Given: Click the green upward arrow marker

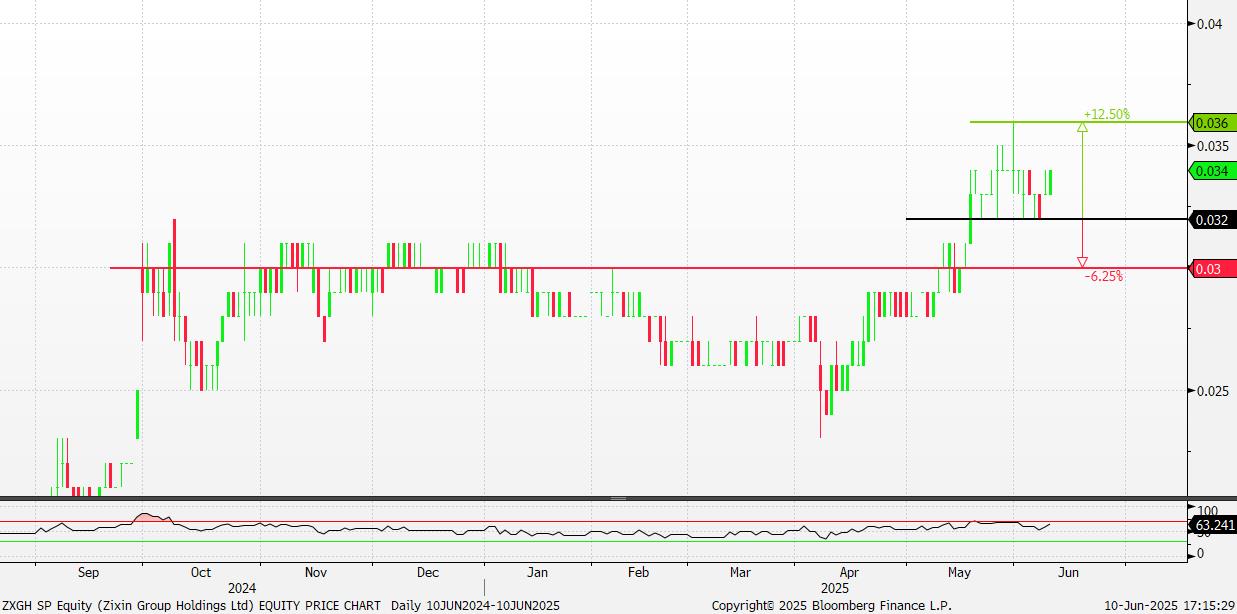Looking at the screenshot, I should click(x=1082, y=127).
